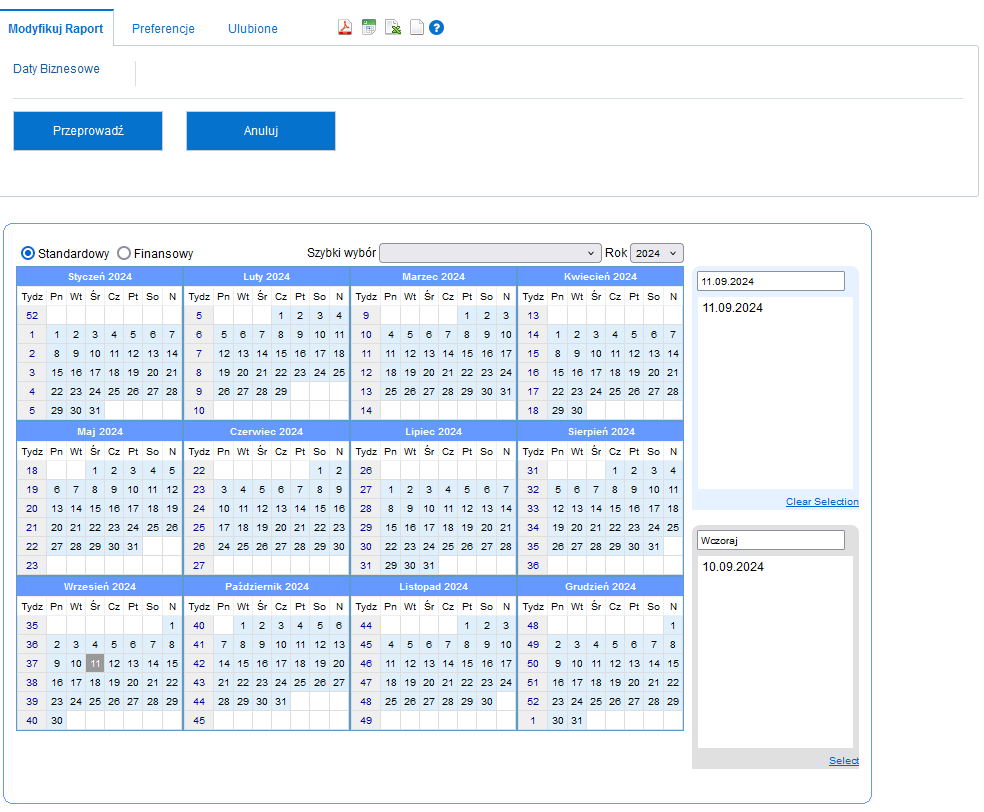The image size is (984, 812).
Task: Open the Szybki wybór dropdown
Action: (x=490, y=253)
